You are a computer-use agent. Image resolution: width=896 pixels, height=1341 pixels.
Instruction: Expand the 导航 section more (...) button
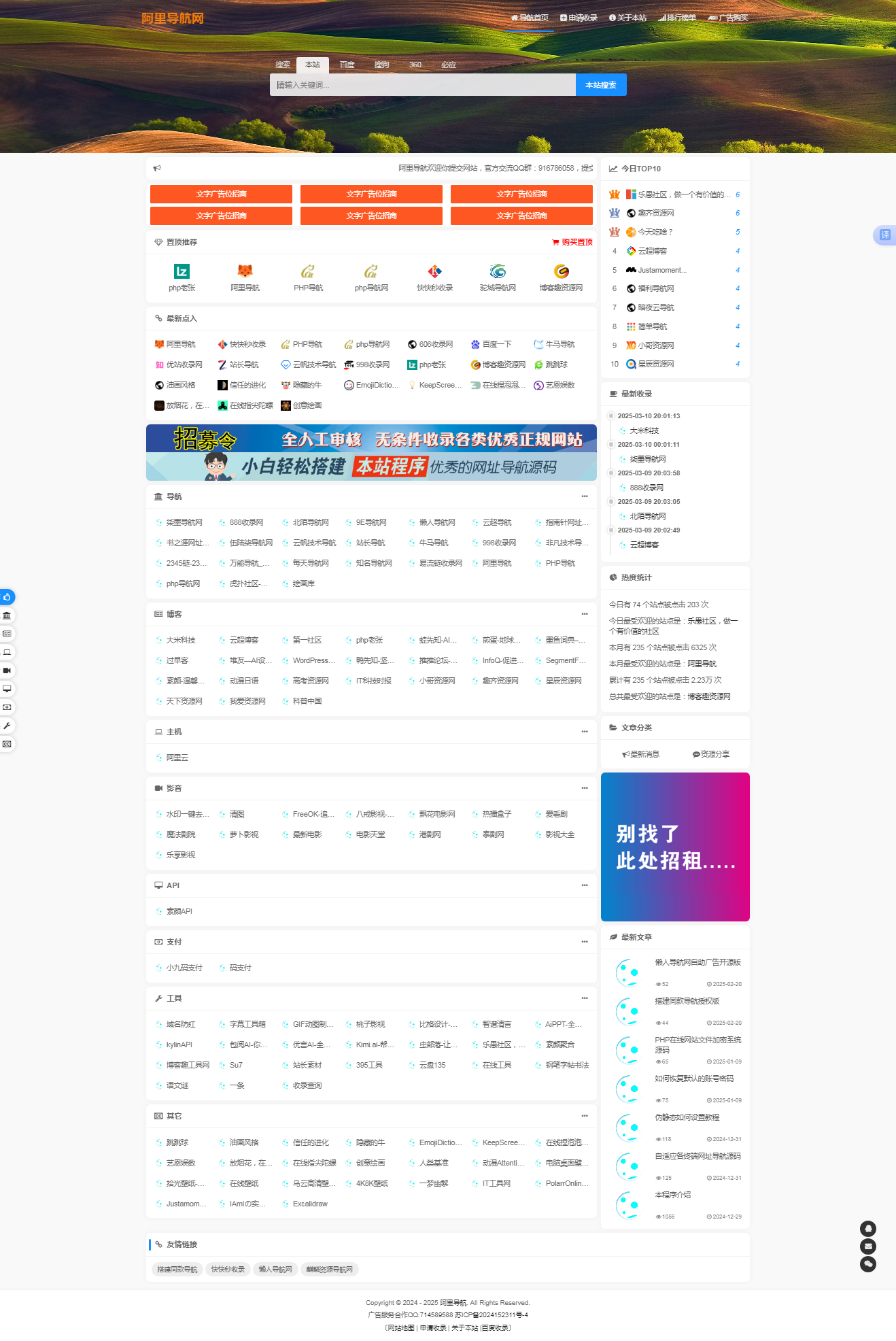click(x=584, y=496)
